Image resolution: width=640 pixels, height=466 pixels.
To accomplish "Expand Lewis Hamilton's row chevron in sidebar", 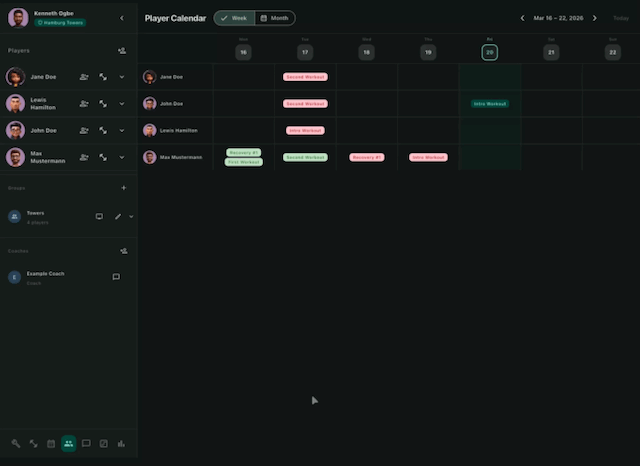I will (x=122, y=104).
